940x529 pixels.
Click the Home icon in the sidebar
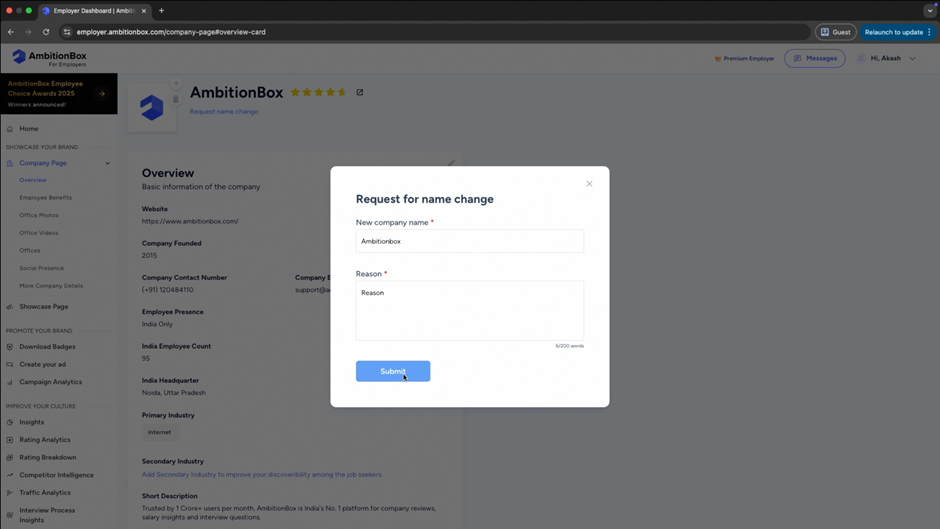(x=10, y=129)
